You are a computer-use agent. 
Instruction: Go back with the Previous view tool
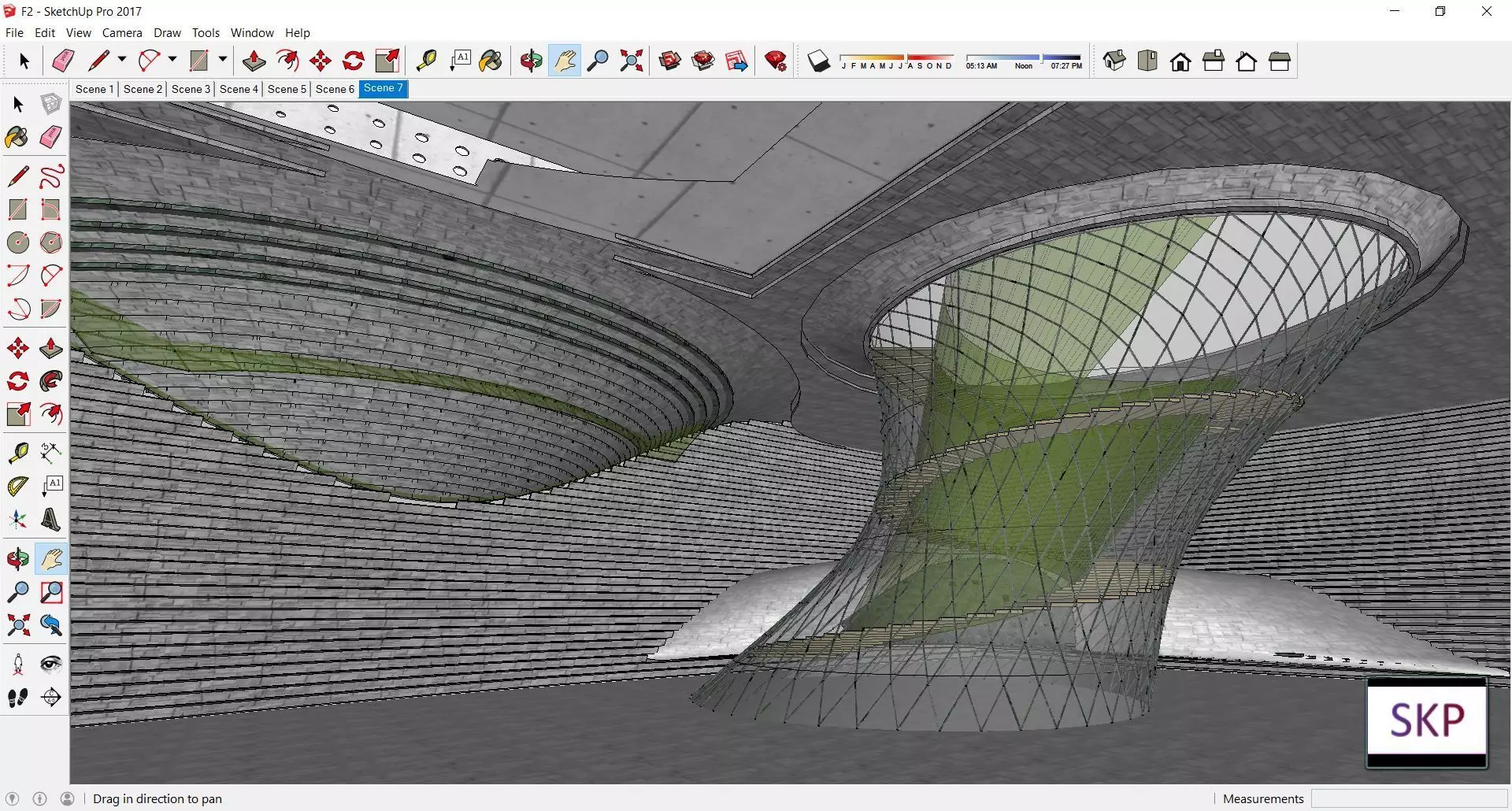point(51,625)
